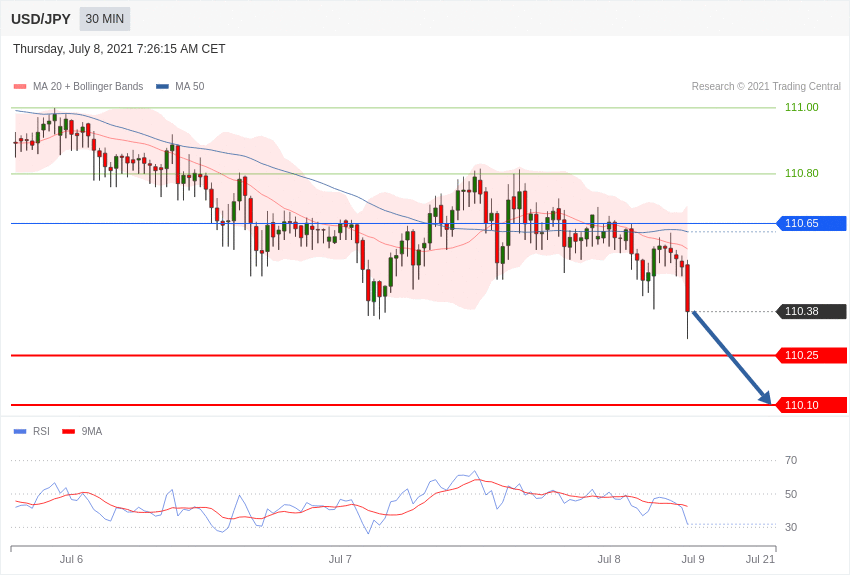The height and width of the screenshot is (576, 850).
Task: Click the MA 20 + Bollinger Bands legend swatch
Action: point(20,87)
